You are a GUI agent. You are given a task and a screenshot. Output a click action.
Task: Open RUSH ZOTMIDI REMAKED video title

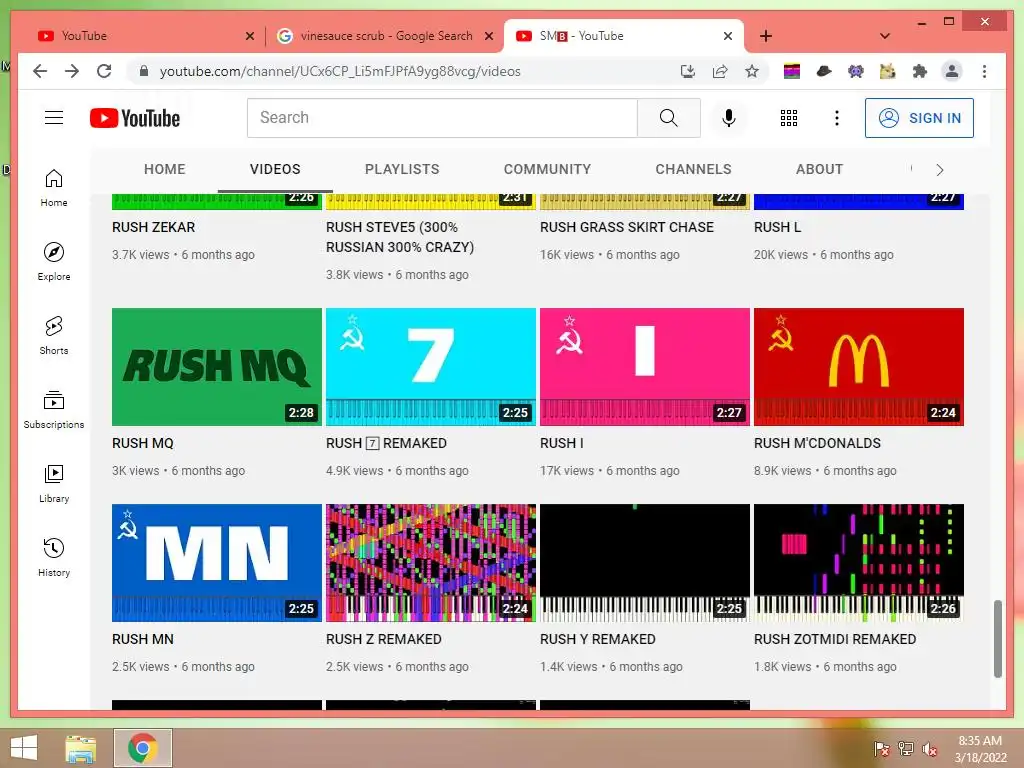[x=835, y=639]
